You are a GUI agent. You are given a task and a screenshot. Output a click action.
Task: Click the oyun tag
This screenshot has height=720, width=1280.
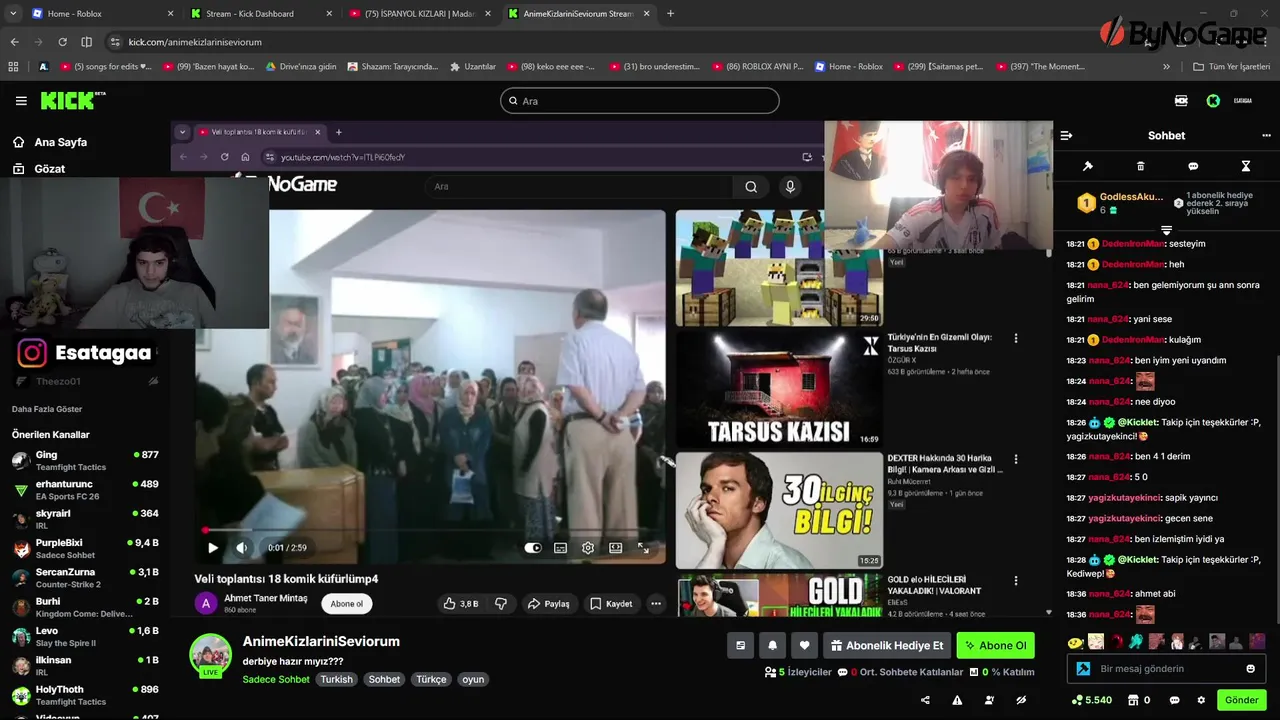(x=473, y=679)
